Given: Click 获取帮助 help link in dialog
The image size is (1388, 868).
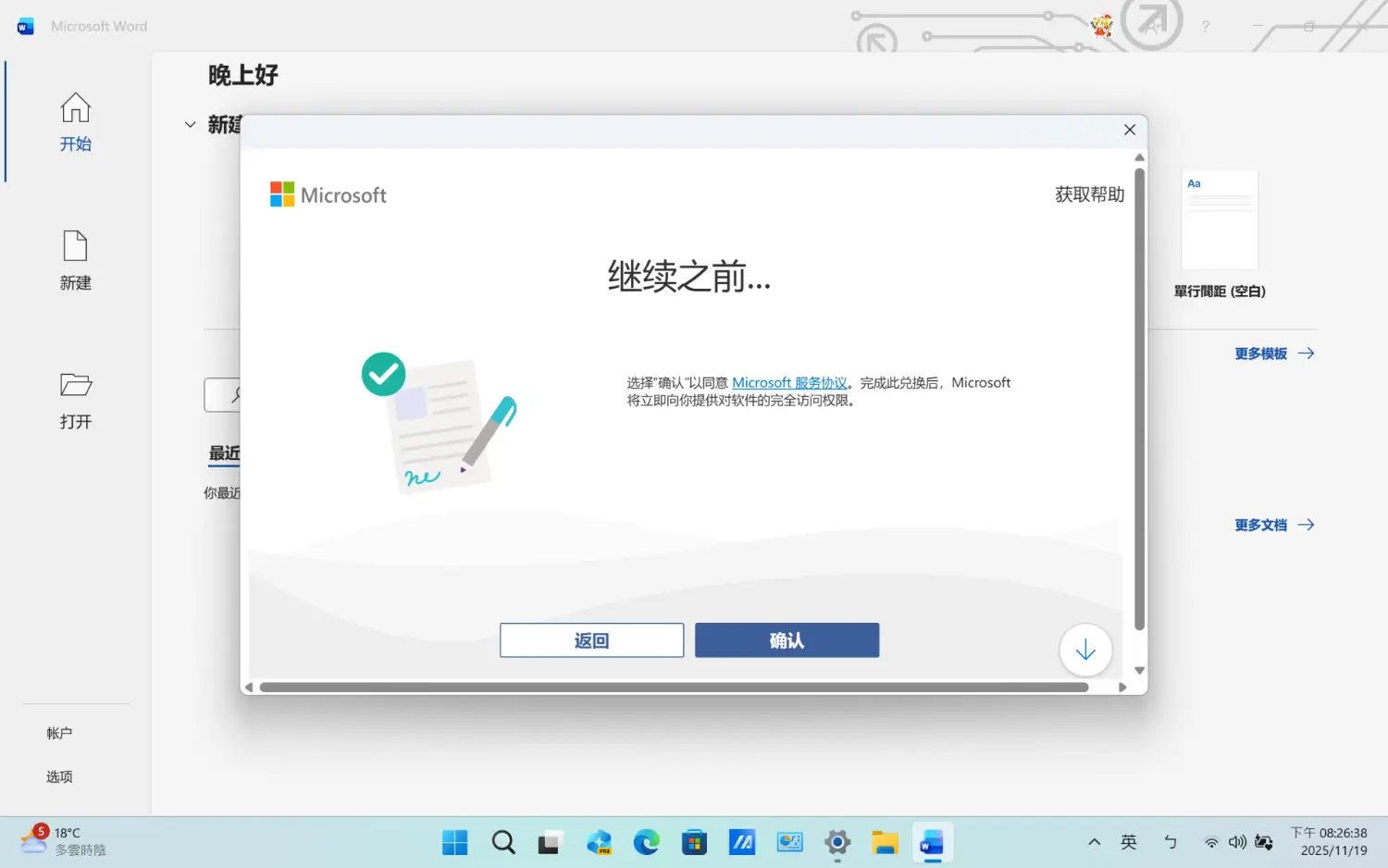Looking at the screenshot, I should 1089,195.
